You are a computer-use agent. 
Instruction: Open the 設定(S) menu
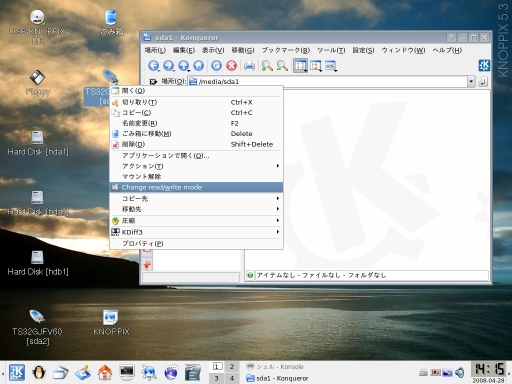[363, 50]
